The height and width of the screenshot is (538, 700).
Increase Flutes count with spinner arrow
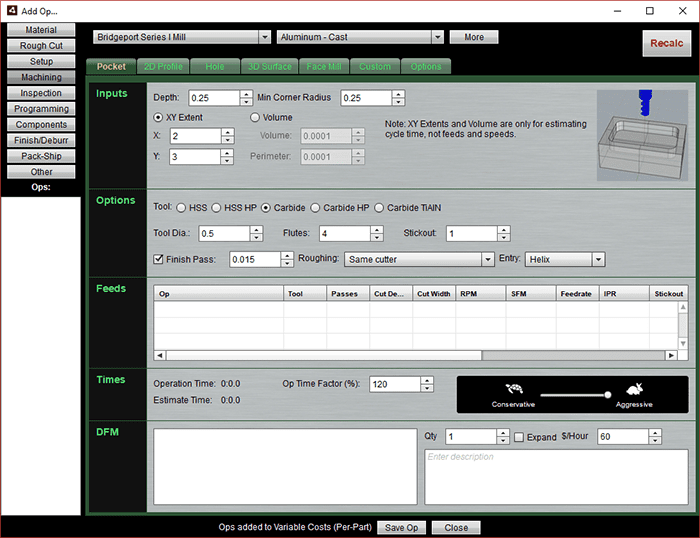[x=376, y=229]
